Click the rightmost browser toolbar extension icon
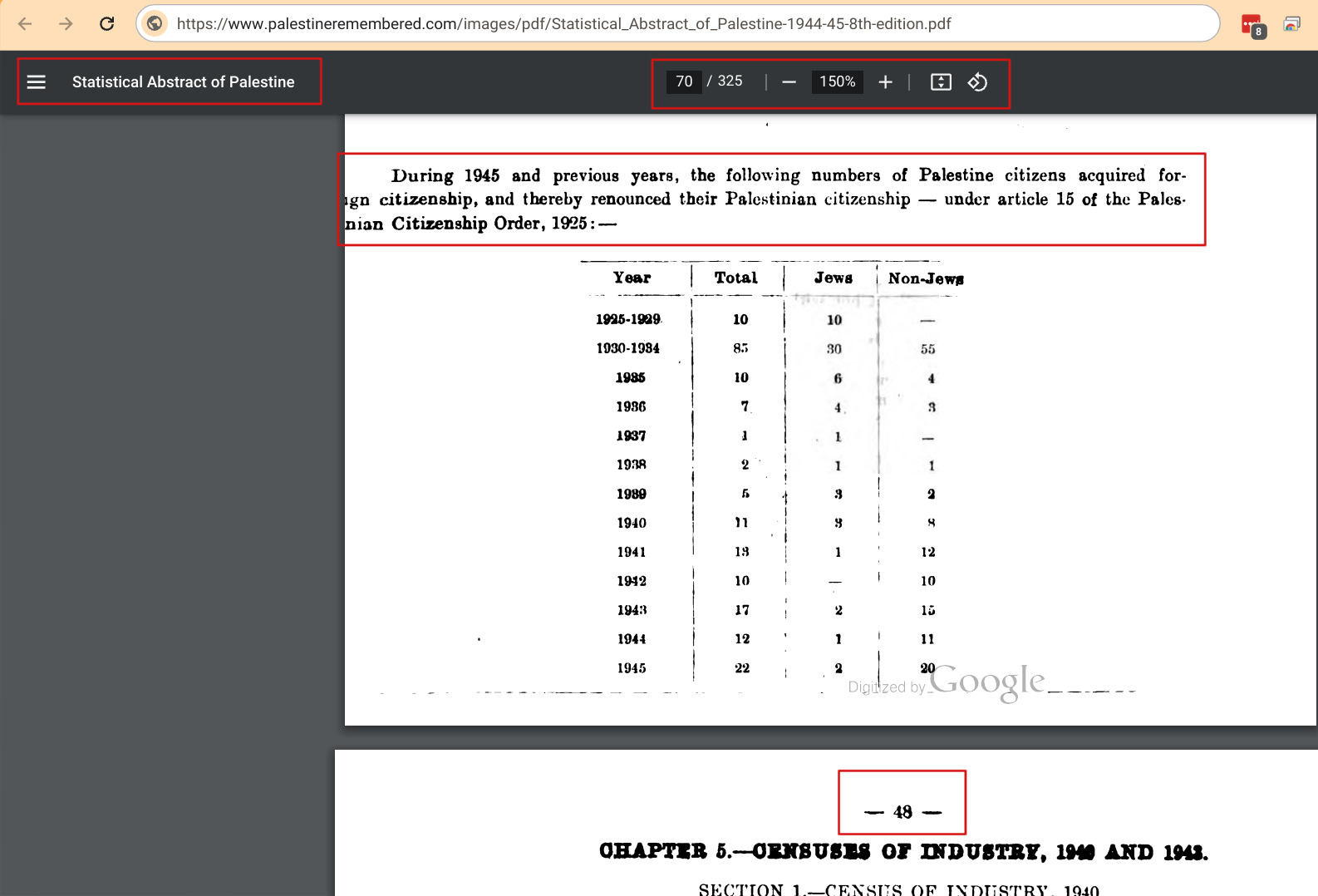This screenshot has width=1318, height=896. tap(1291, 24)
